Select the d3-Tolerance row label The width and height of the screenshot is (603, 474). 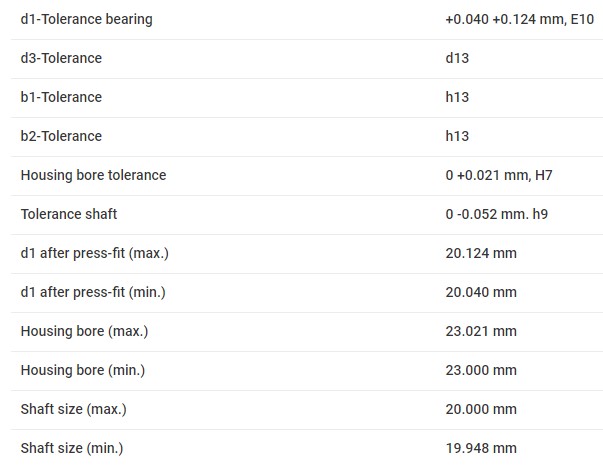[x=61, y=58]
